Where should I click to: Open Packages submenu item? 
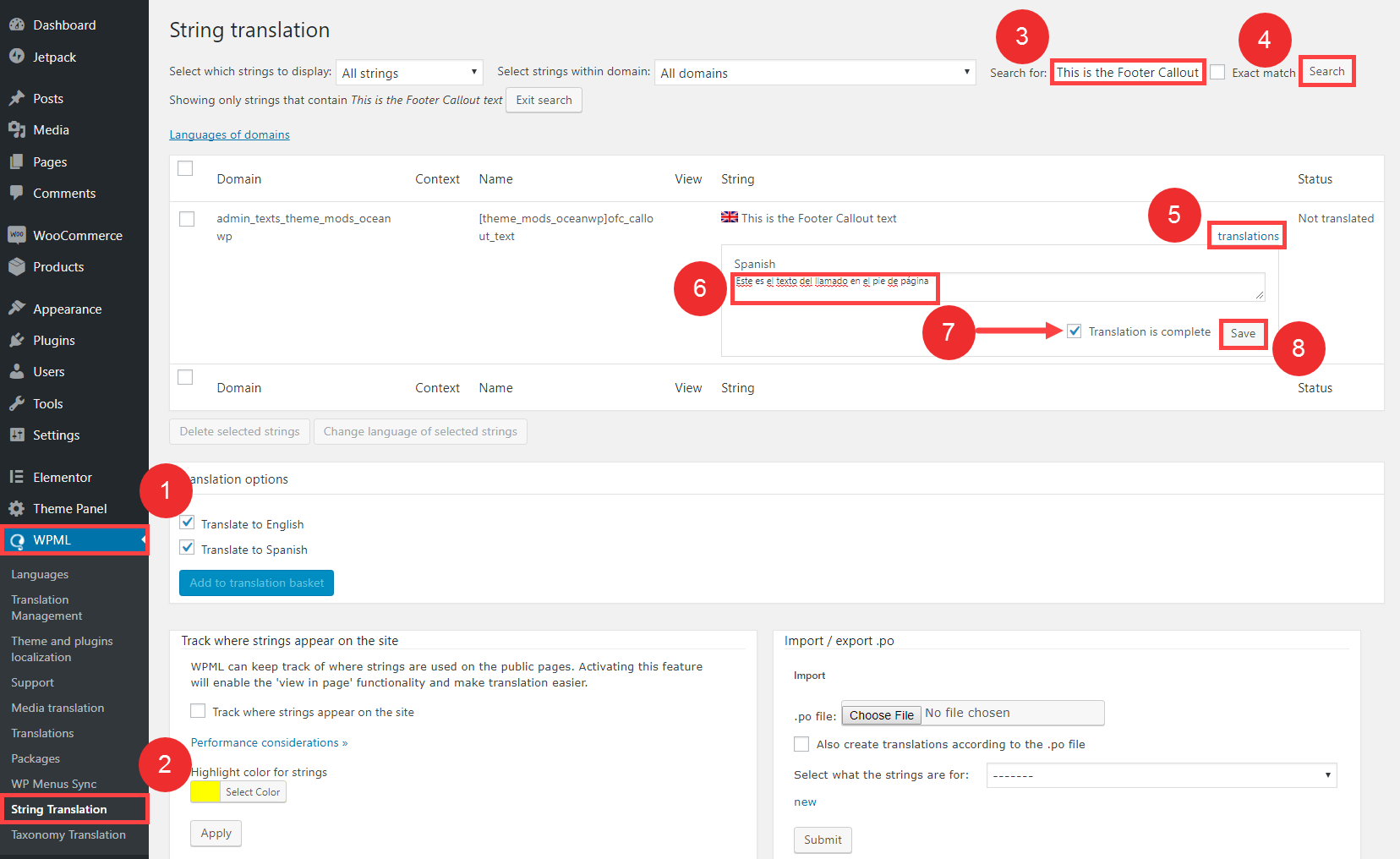[x=36, y=758]
